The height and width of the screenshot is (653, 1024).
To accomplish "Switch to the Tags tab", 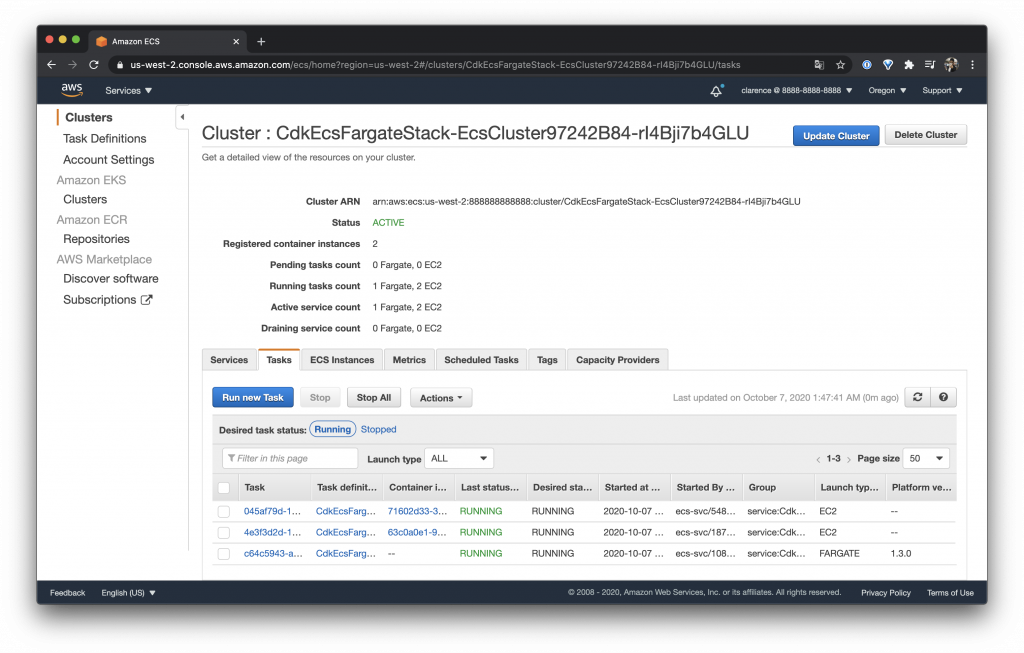I will [x=547, y=360].
